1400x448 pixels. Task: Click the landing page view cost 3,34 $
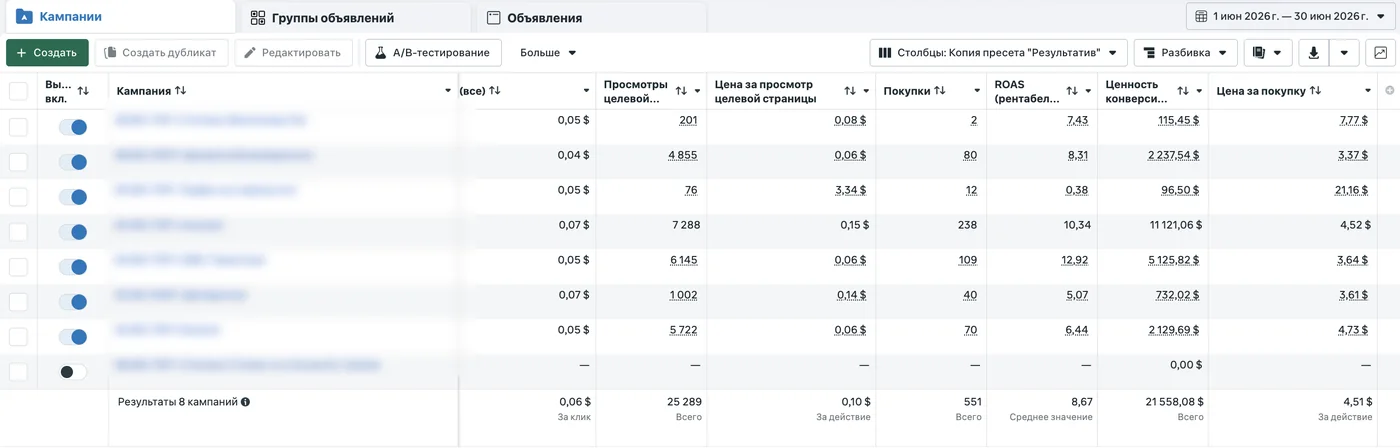coord(851,190)
